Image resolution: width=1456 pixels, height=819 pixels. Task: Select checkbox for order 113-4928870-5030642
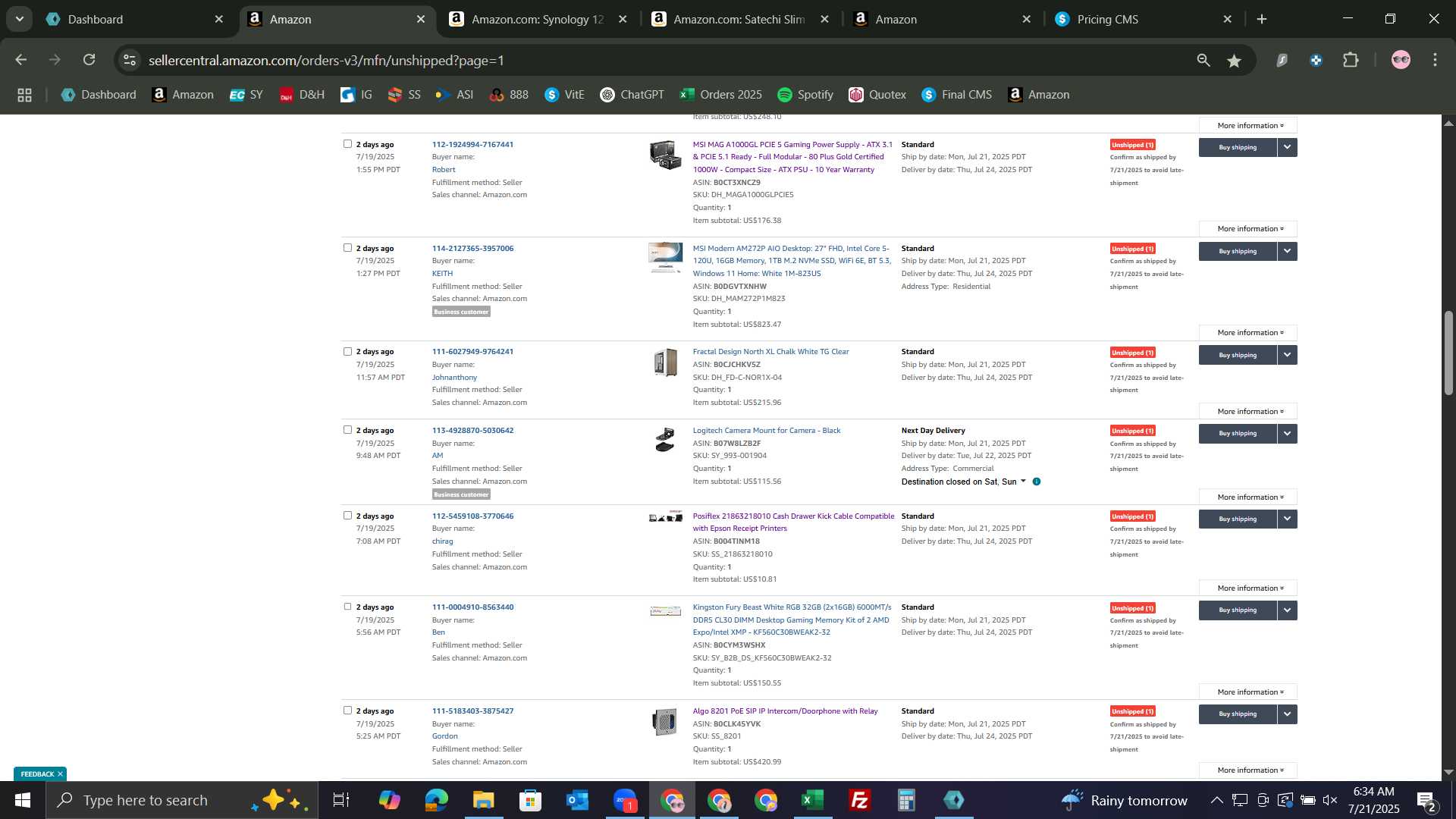tap(347, 429)
